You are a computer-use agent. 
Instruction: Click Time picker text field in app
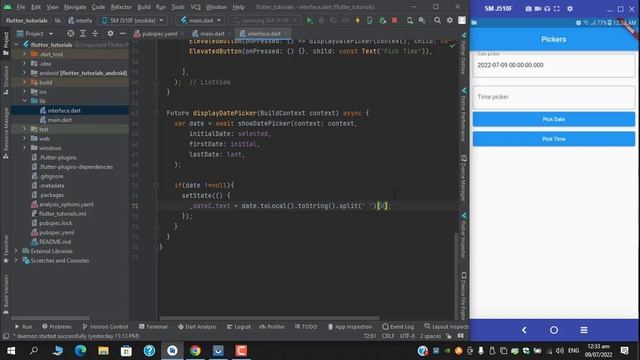pyautogui.click(x=554, y=97)
